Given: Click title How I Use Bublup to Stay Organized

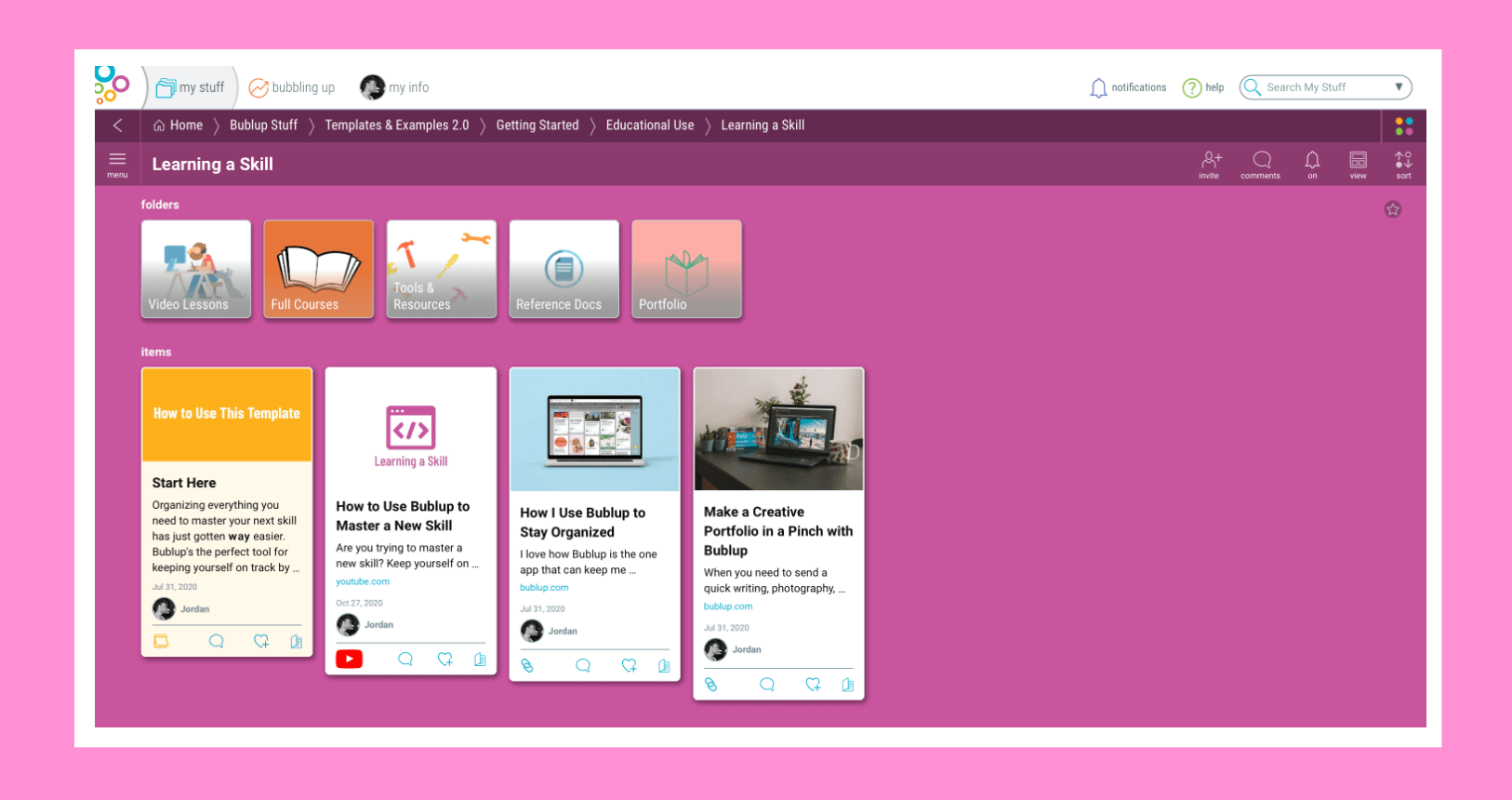Looking at the screenshot, I should coord(582,523).
